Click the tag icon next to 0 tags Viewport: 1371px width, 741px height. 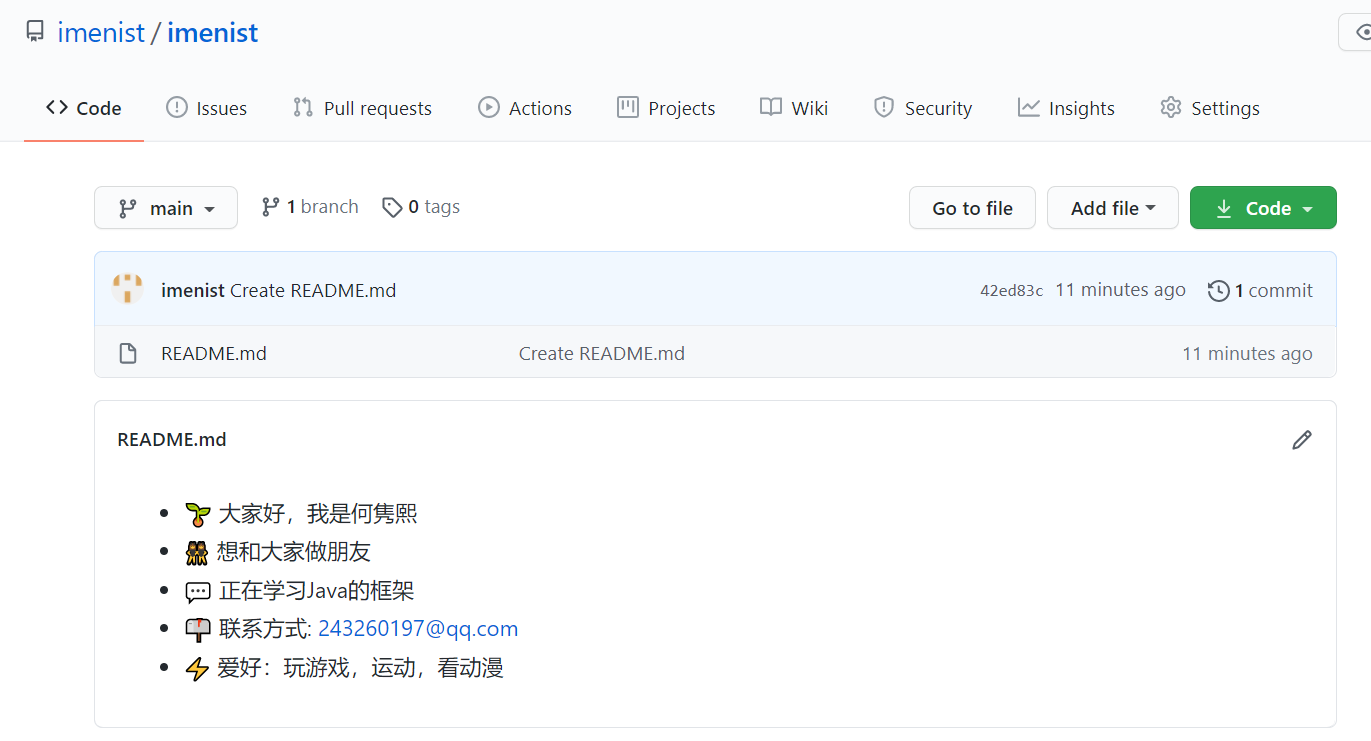[x=392, y=207]
